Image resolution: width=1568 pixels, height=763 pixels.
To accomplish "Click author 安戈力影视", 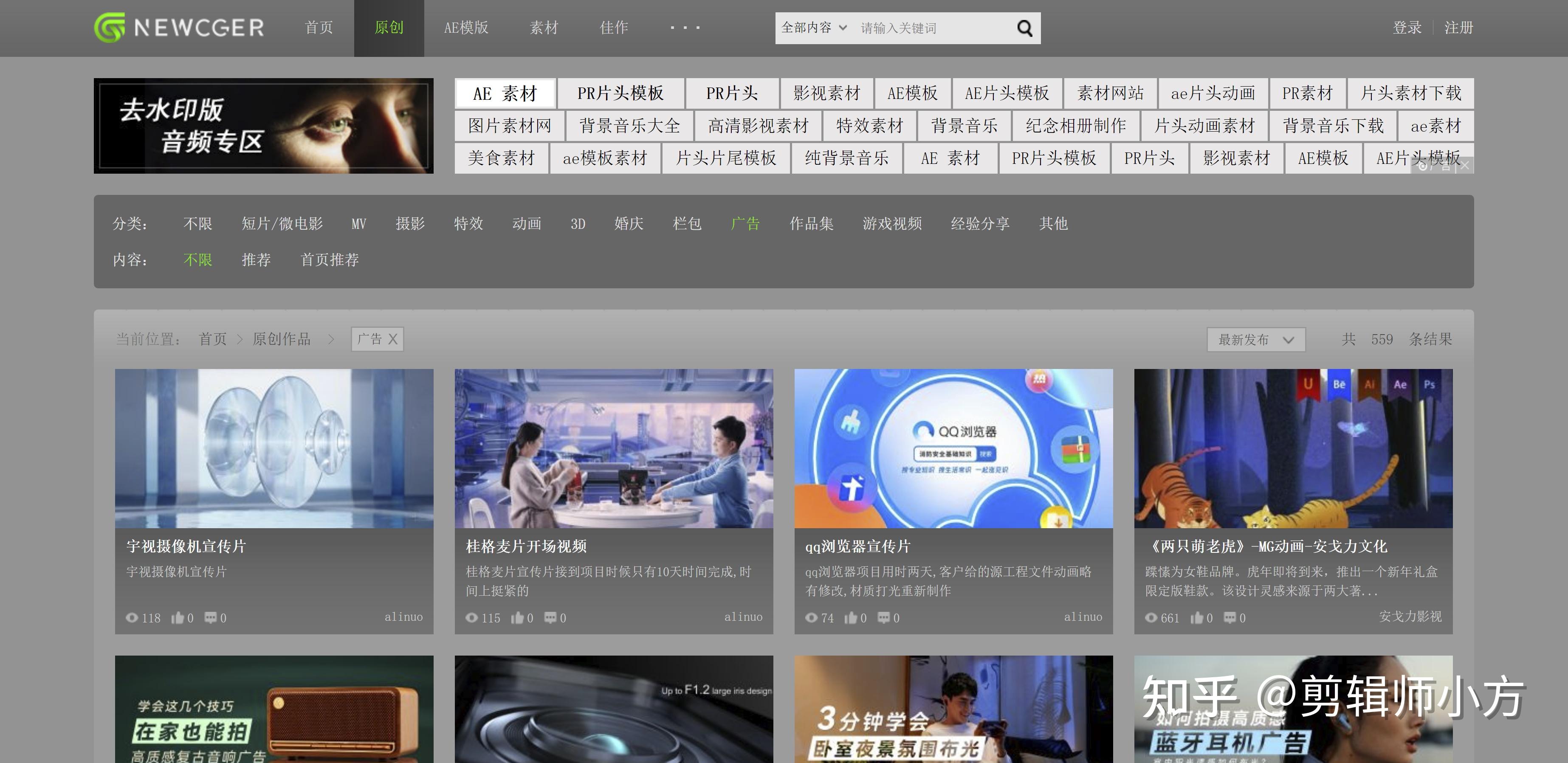I will pos(1410,617).
